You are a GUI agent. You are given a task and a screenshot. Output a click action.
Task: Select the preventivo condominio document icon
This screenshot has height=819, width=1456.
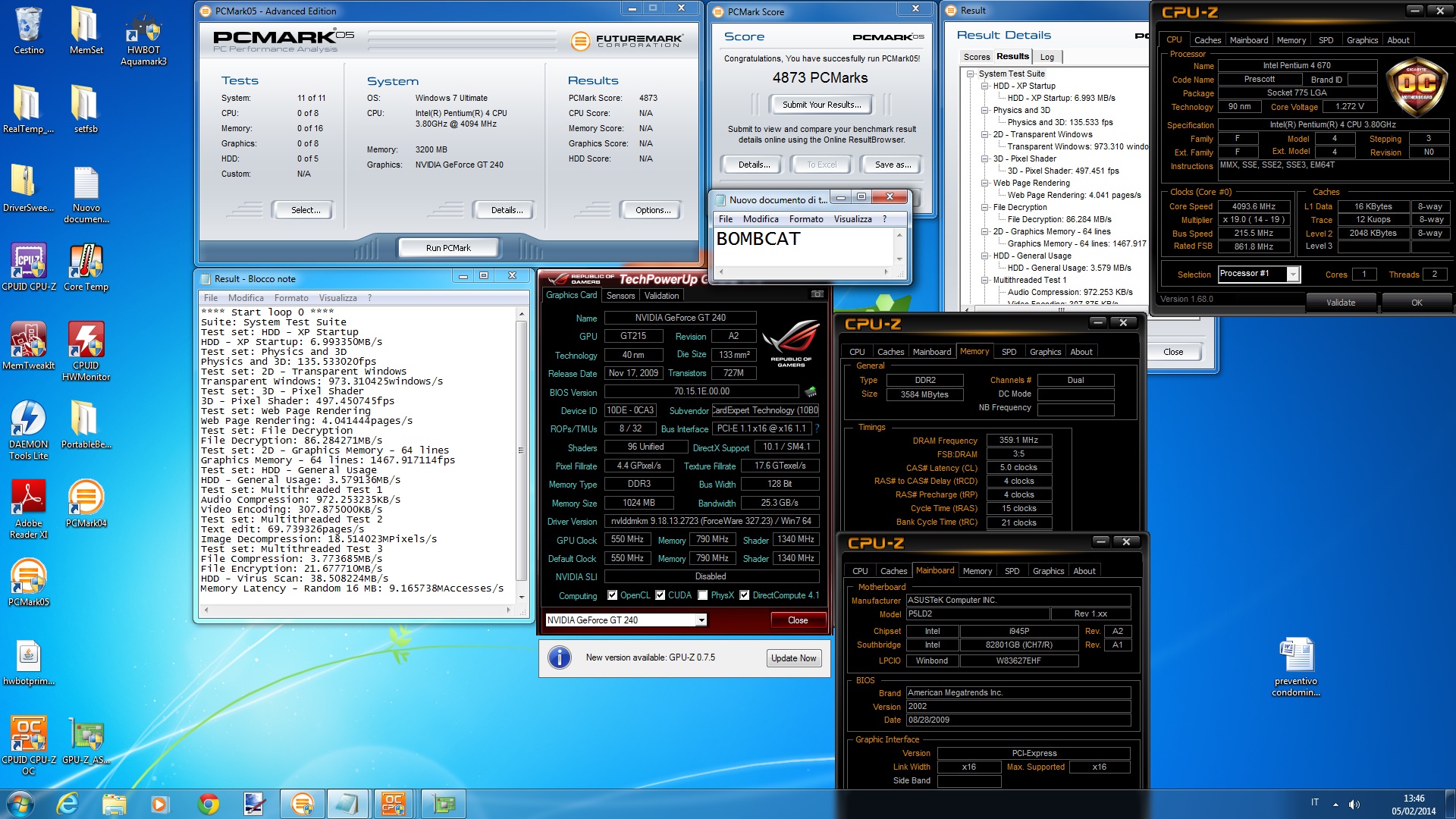[1296, 667]
